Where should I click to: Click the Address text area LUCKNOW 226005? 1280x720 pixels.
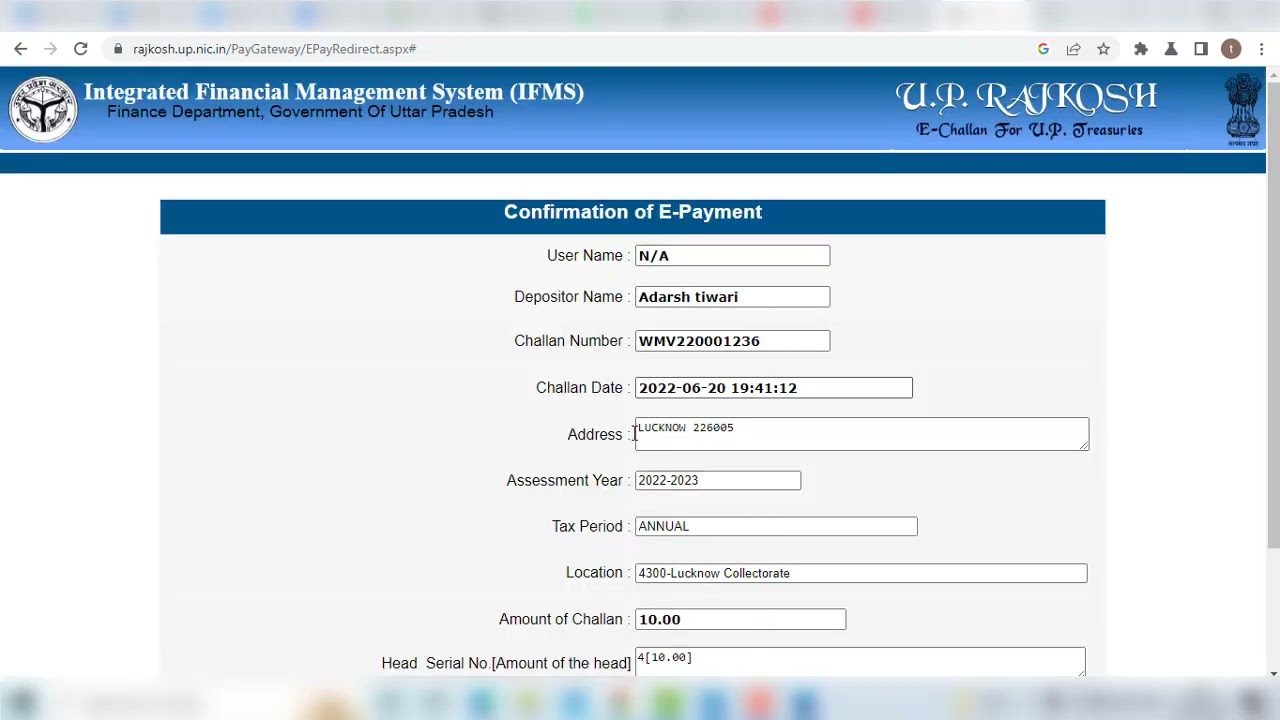tap(862, 434)
